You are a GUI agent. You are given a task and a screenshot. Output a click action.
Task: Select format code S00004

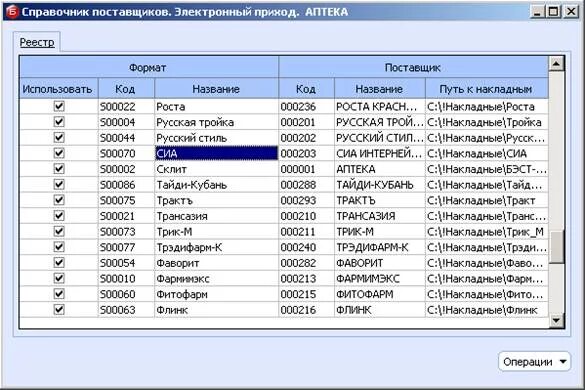(126, 122)
